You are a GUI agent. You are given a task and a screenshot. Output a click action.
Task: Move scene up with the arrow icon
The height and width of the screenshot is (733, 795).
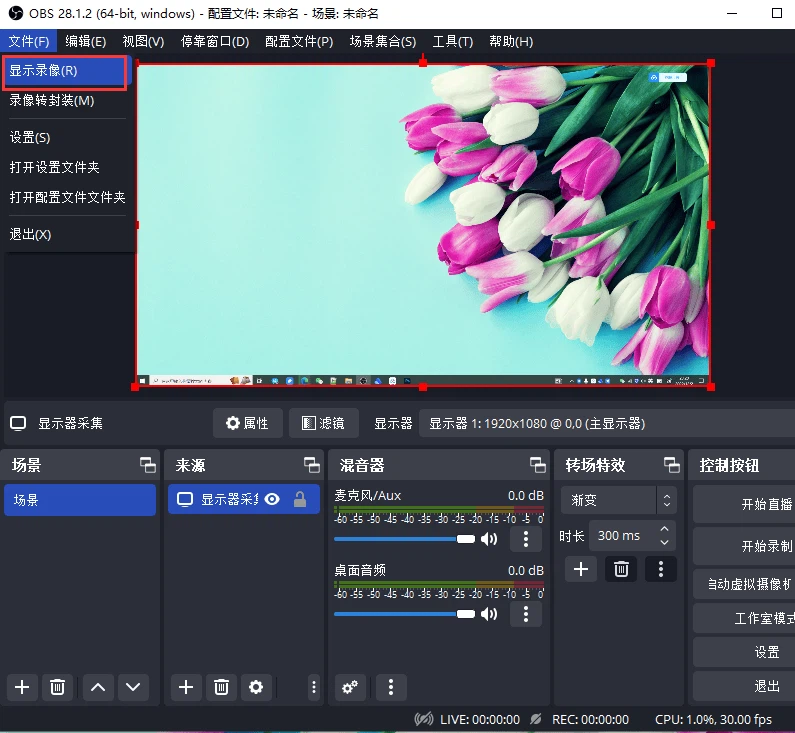click(98, 687)
